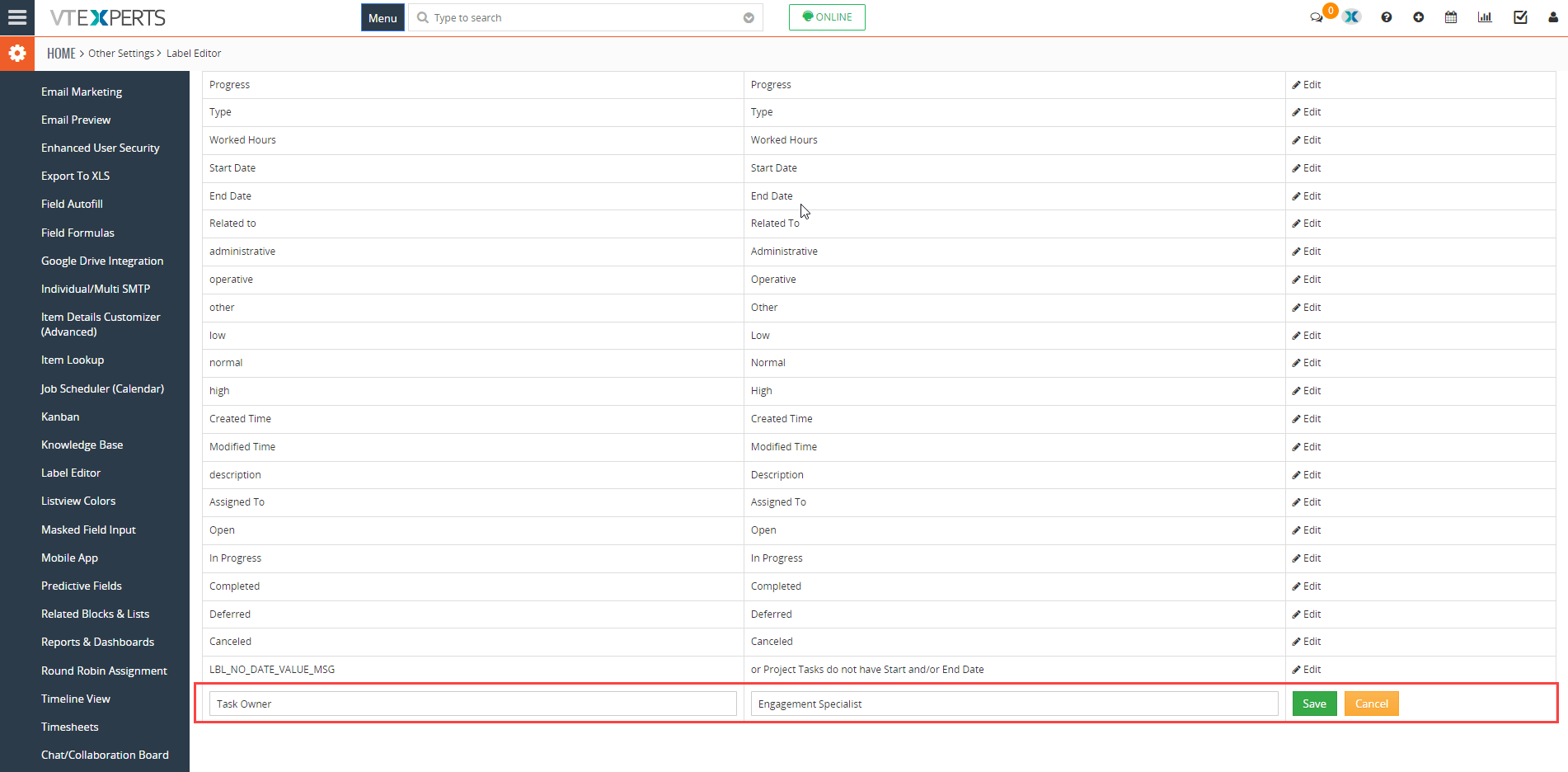Click the VTExperts X logo icon
Screen dimensions: 1568x772
tap(1352, 17)
